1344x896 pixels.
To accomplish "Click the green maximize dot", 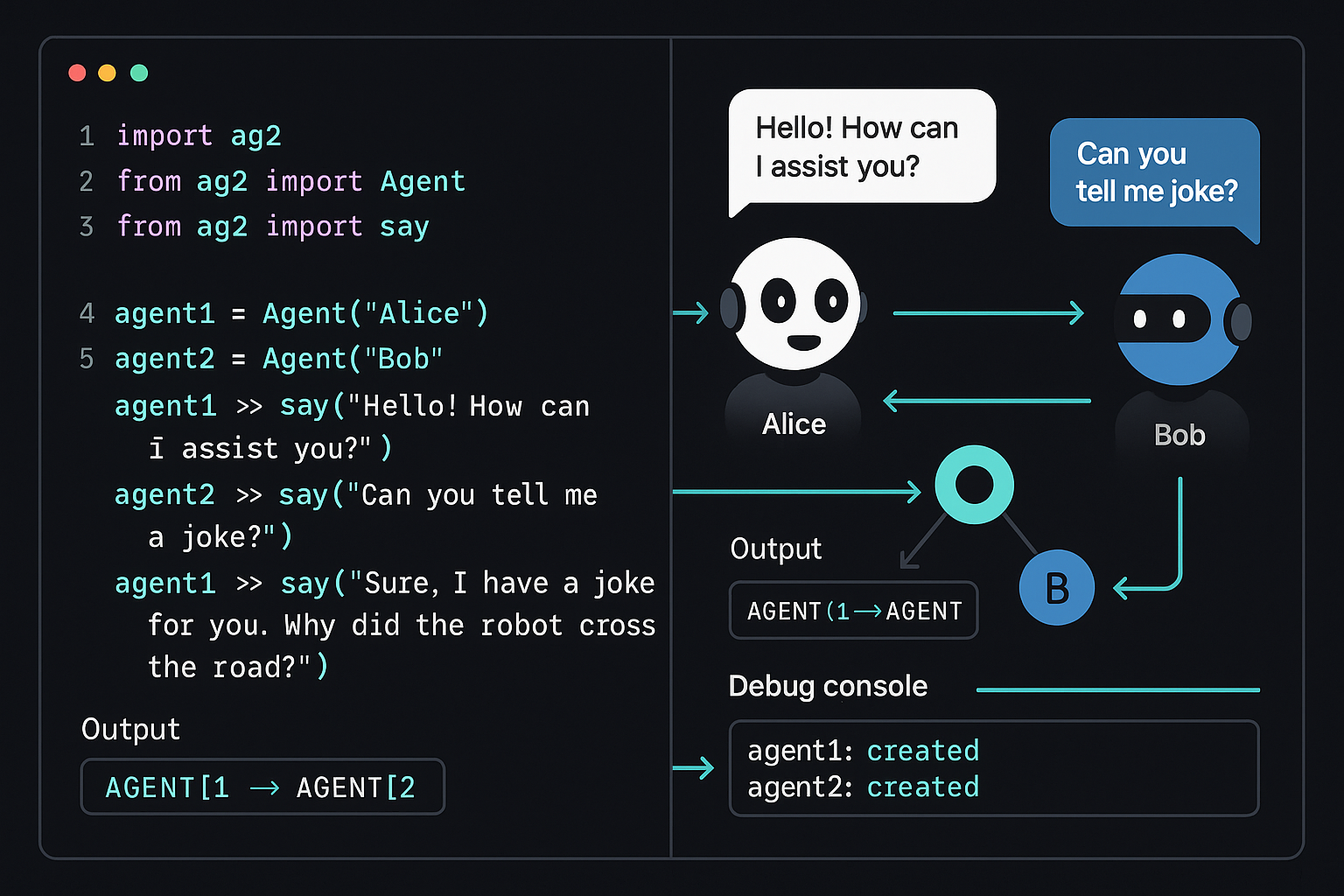I will 139,73.
